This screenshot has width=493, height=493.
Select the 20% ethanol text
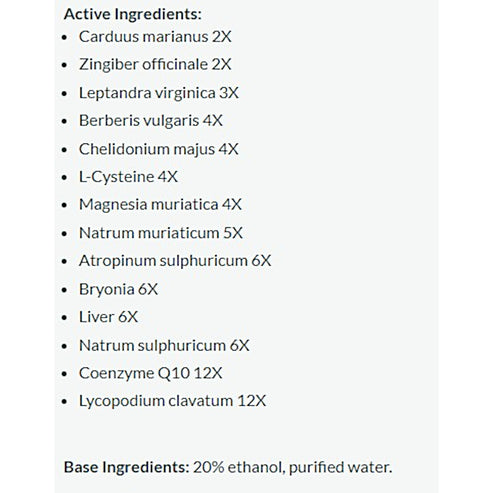[238, 467]
